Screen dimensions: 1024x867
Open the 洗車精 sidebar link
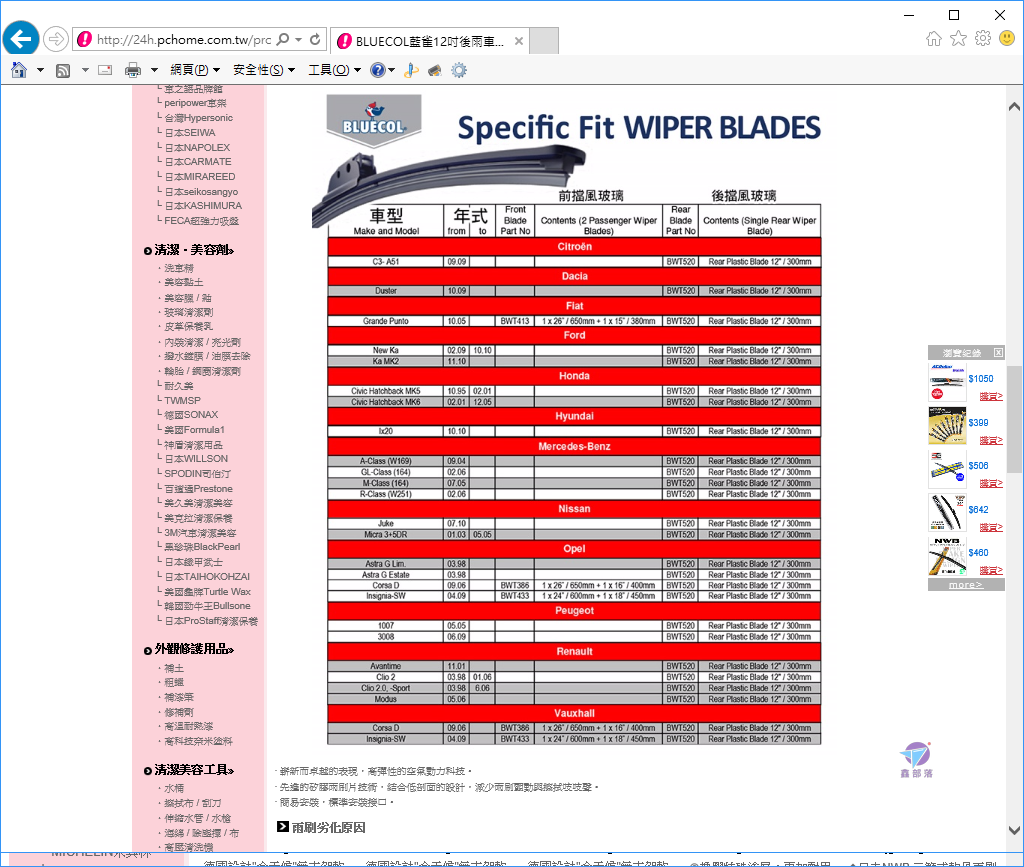tap(179, 268)
